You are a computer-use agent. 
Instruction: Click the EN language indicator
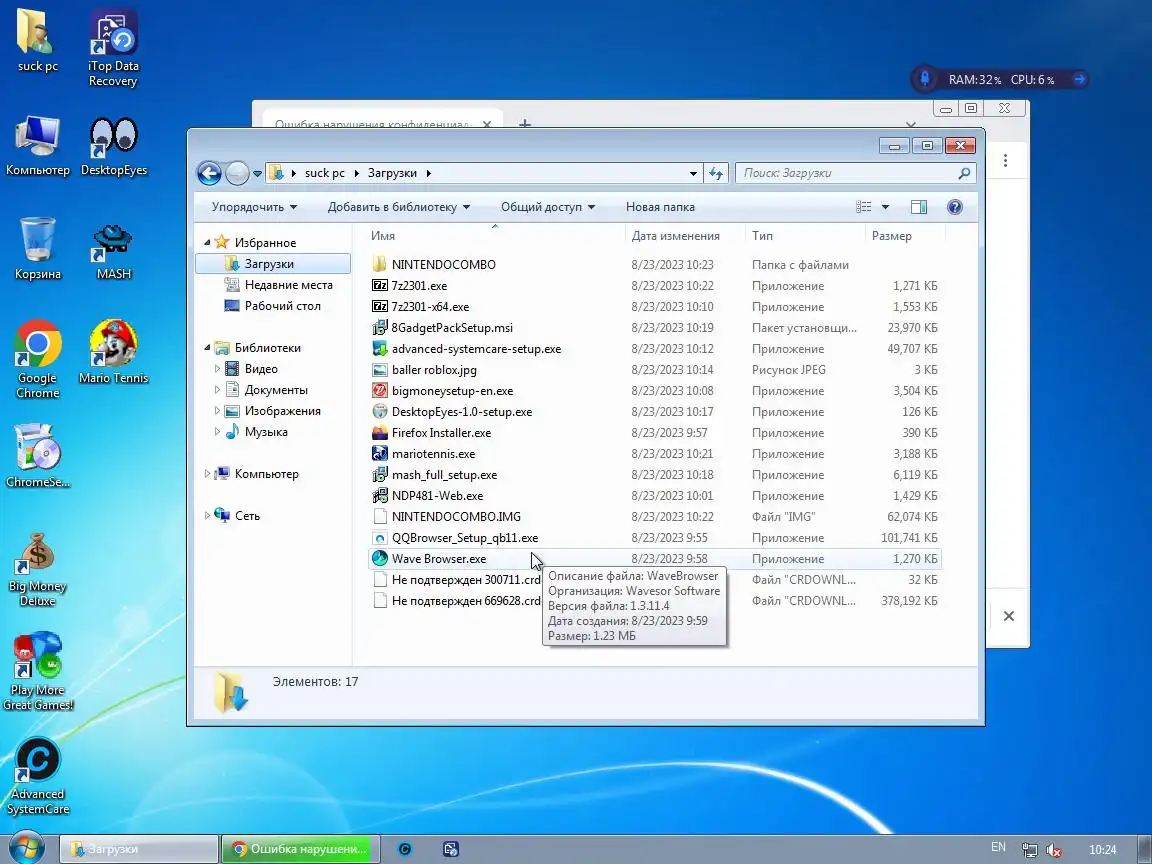pos(998,847)
